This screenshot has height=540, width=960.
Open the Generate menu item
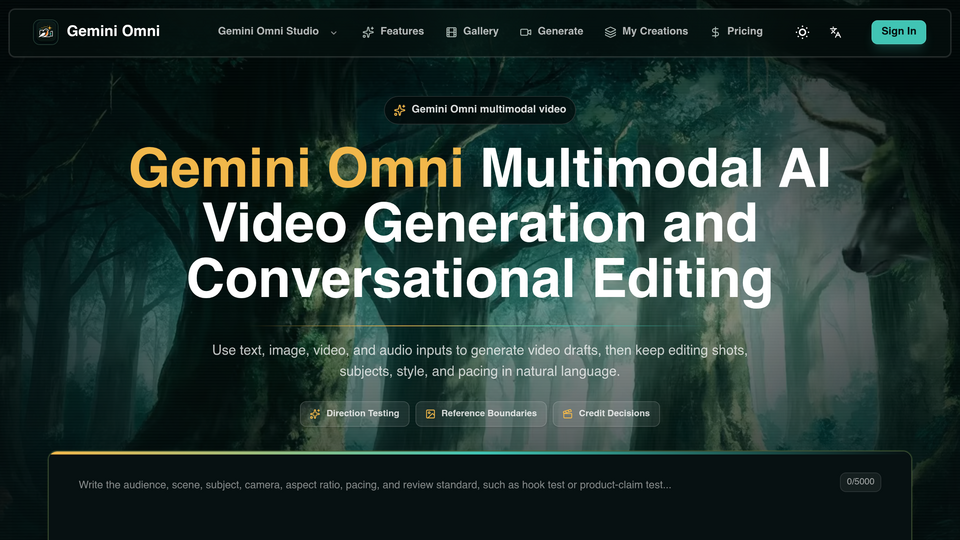(x=552, y=32)
